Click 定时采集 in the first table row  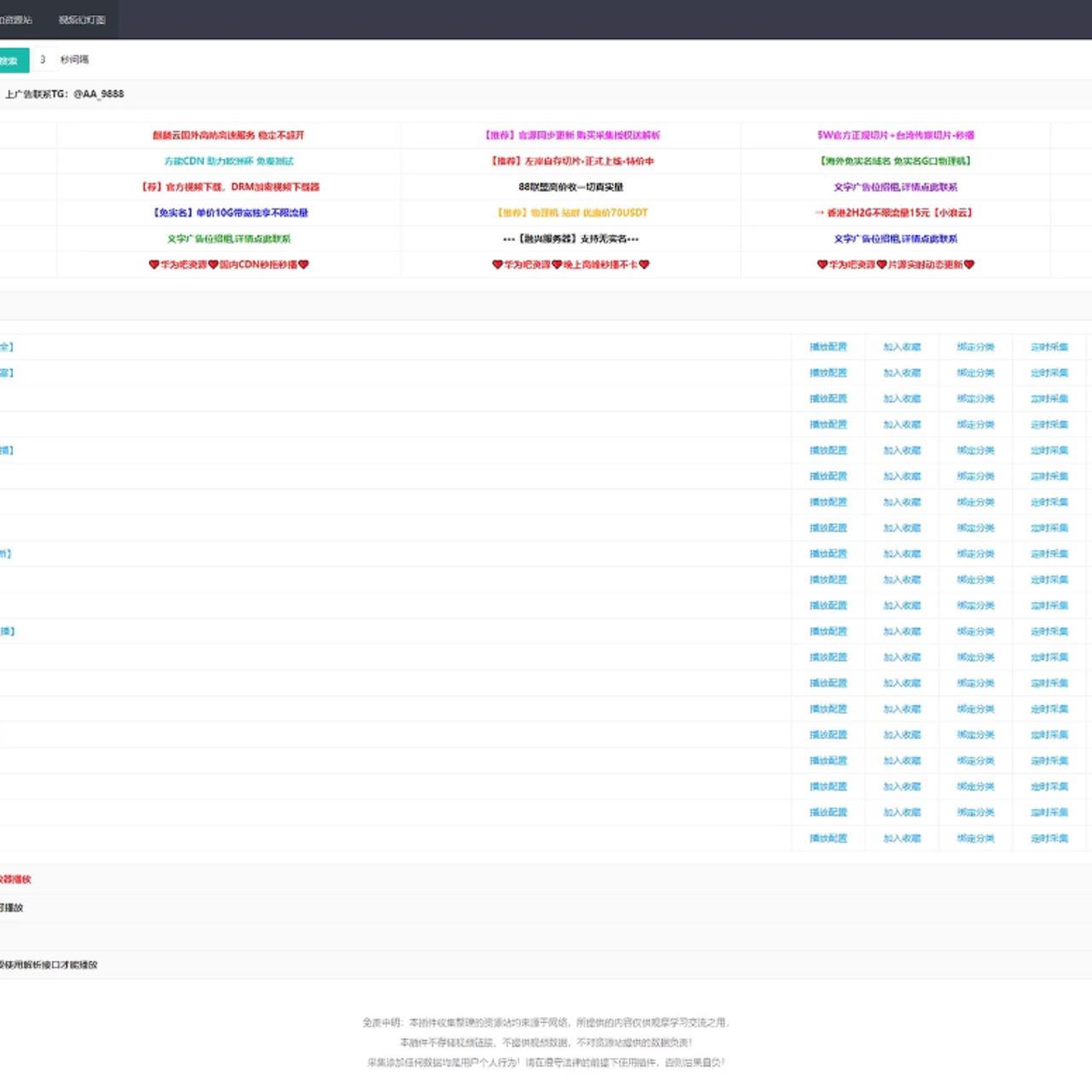[x=1049, y=347]
